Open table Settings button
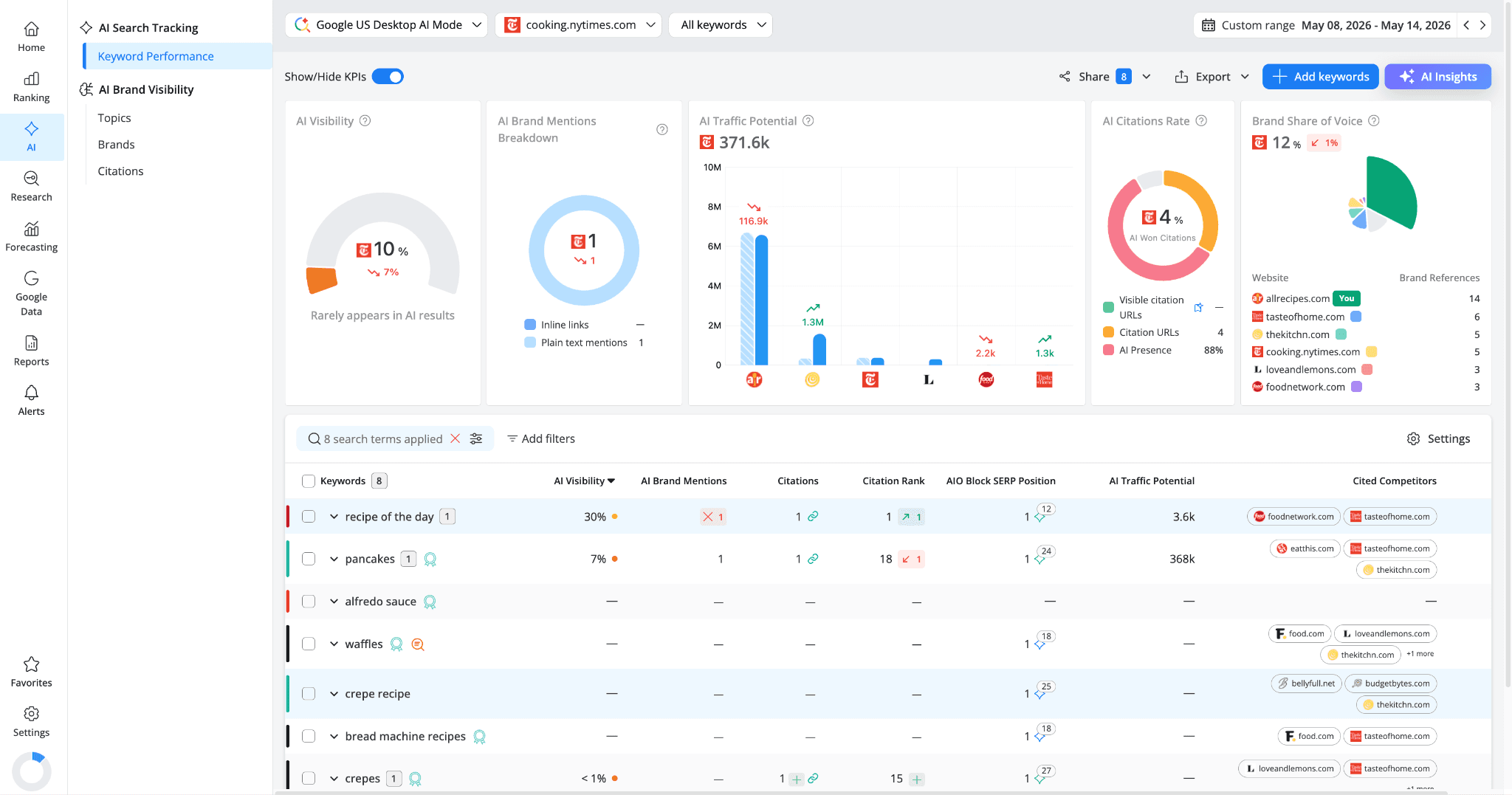1512x795 pixels. pos(1438,438)
